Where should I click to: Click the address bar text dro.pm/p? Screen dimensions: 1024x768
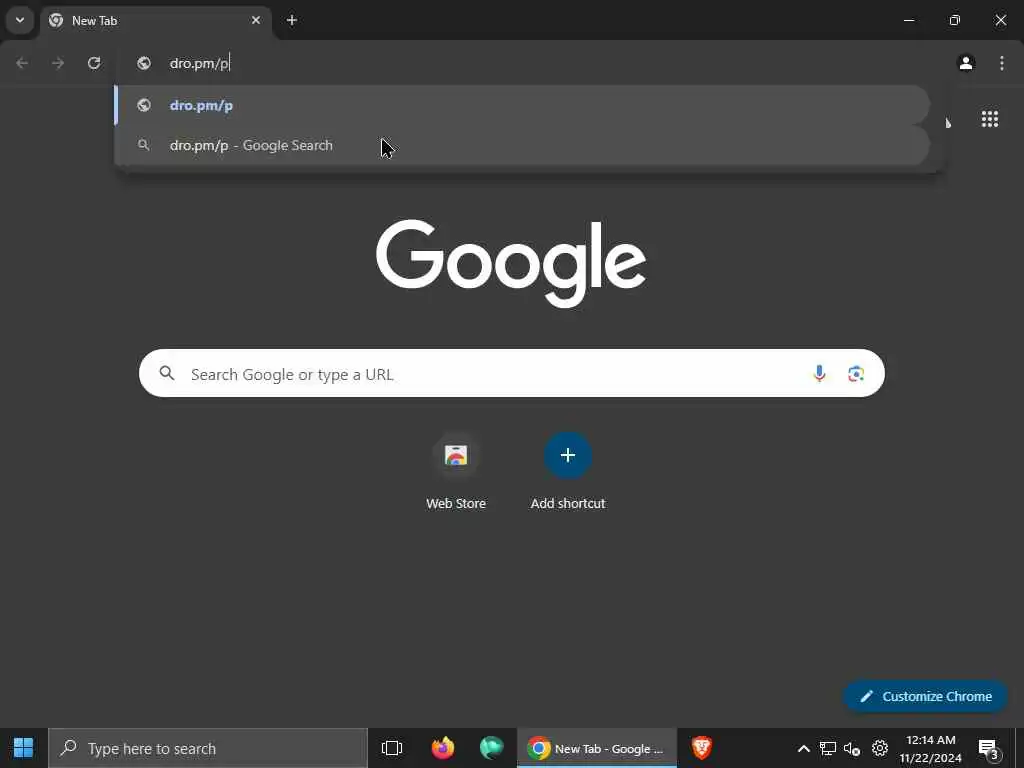point(199,63)
